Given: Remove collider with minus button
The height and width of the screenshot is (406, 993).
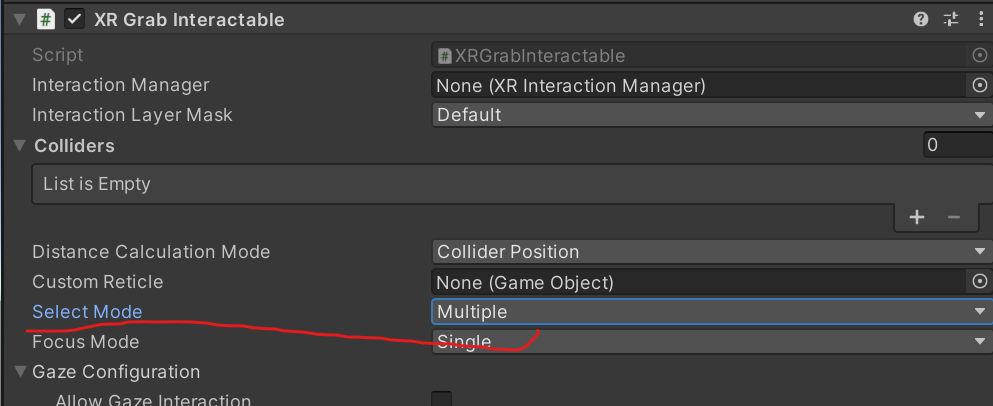Looking at the screenshot, I should (x=953, y=217).
